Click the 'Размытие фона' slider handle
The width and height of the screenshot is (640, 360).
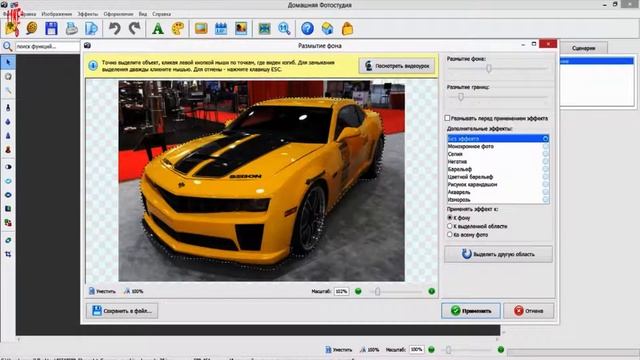coord(489,69)
